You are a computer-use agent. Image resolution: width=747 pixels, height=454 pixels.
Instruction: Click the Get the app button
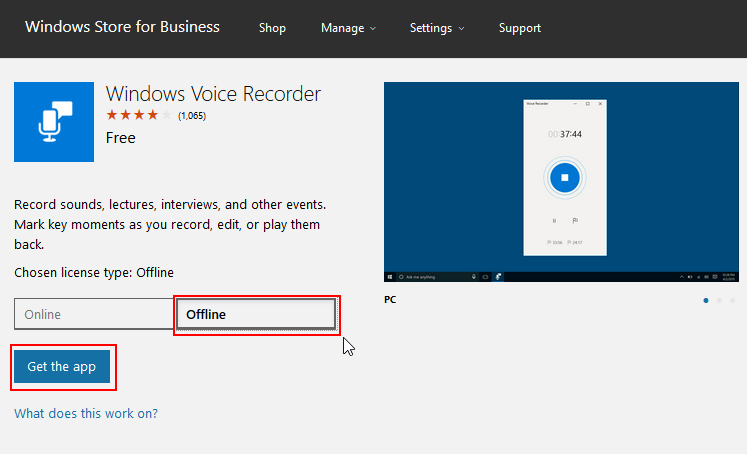pos(62,366)
